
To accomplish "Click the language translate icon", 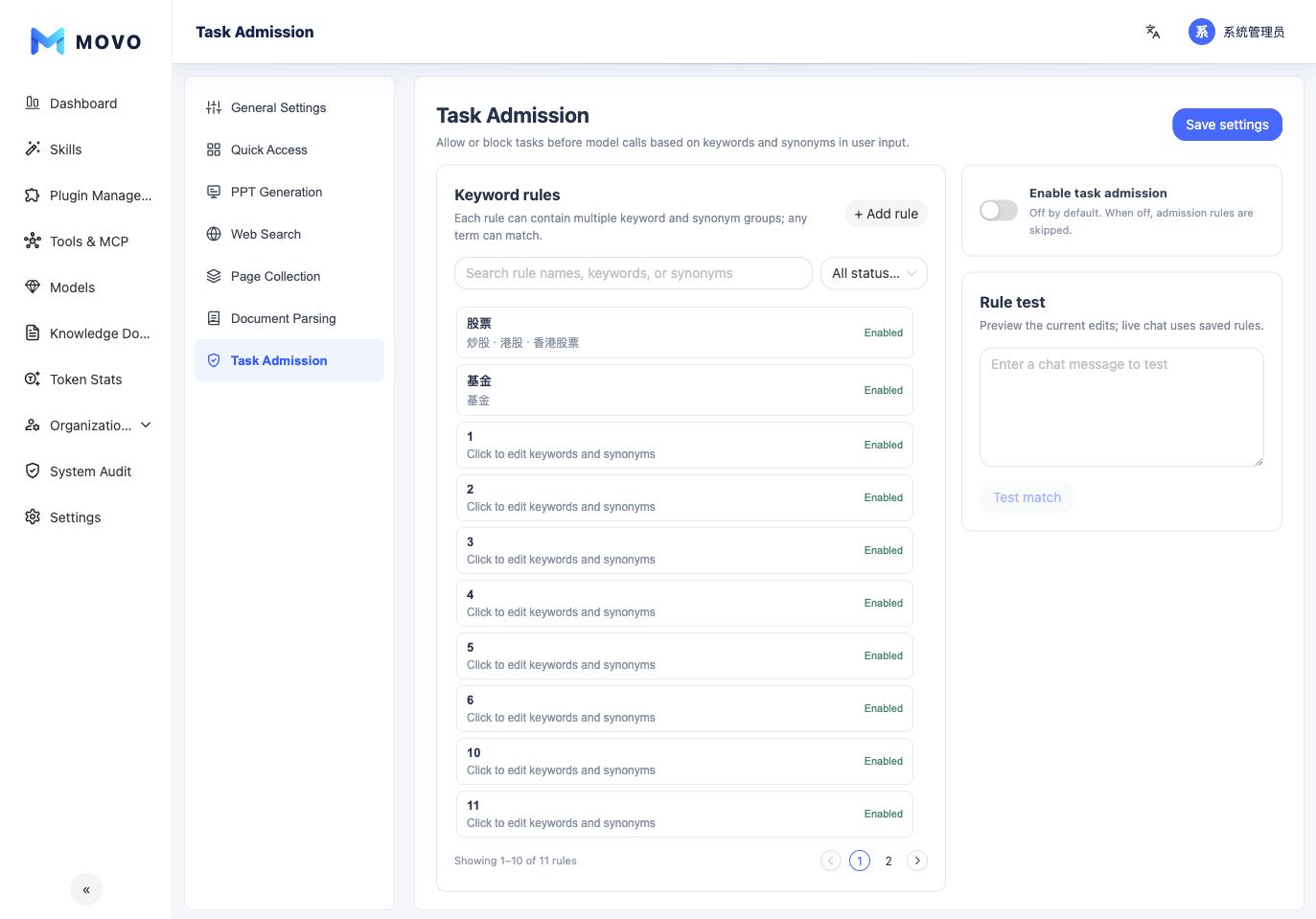I will [1153, 32].
